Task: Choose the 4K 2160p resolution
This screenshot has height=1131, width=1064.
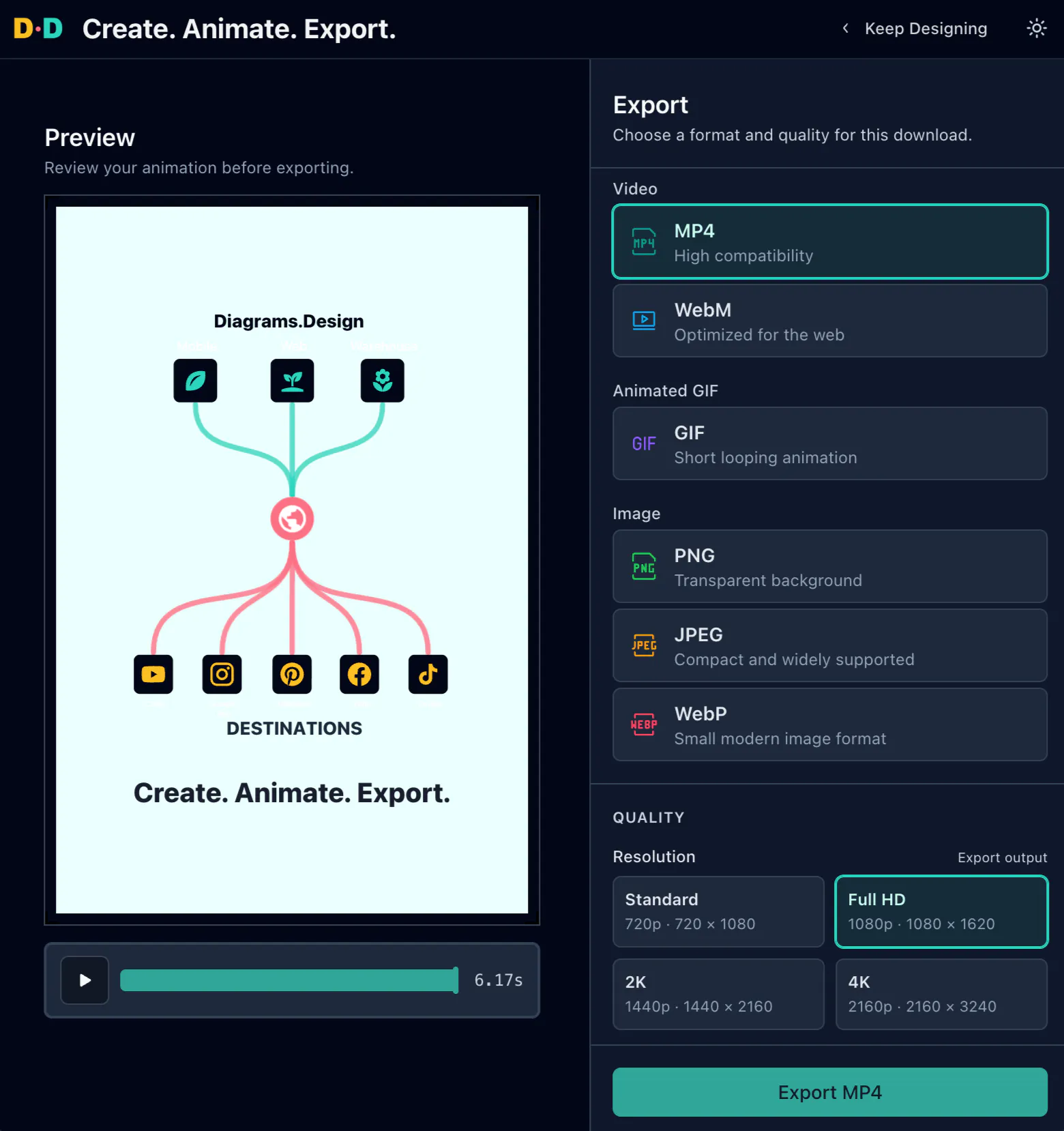Action: [x=941, y=994]
